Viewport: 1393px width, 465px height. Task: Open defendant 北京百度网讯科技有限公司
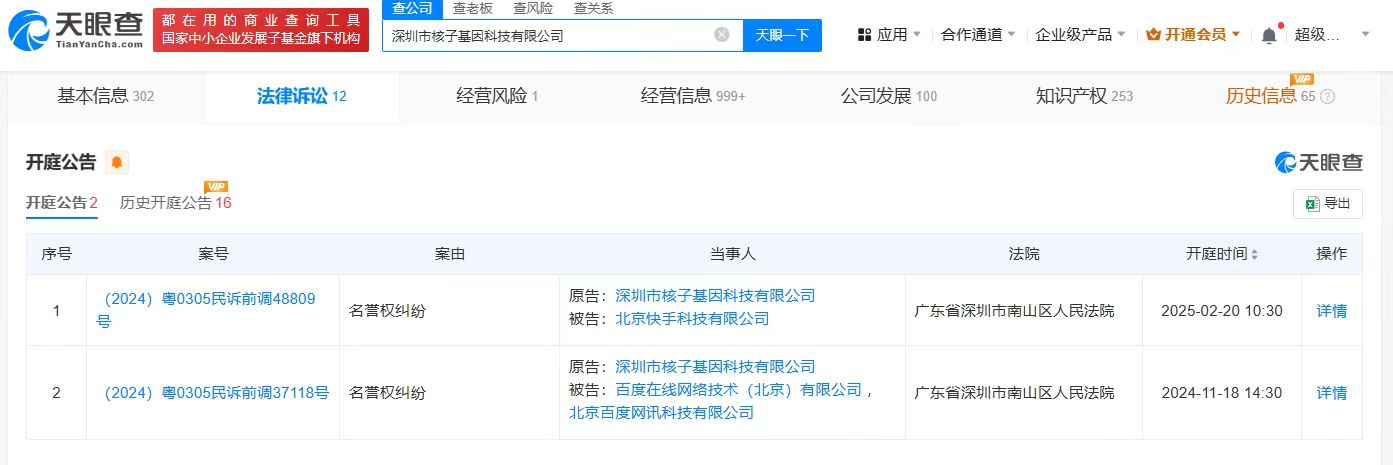661,413
